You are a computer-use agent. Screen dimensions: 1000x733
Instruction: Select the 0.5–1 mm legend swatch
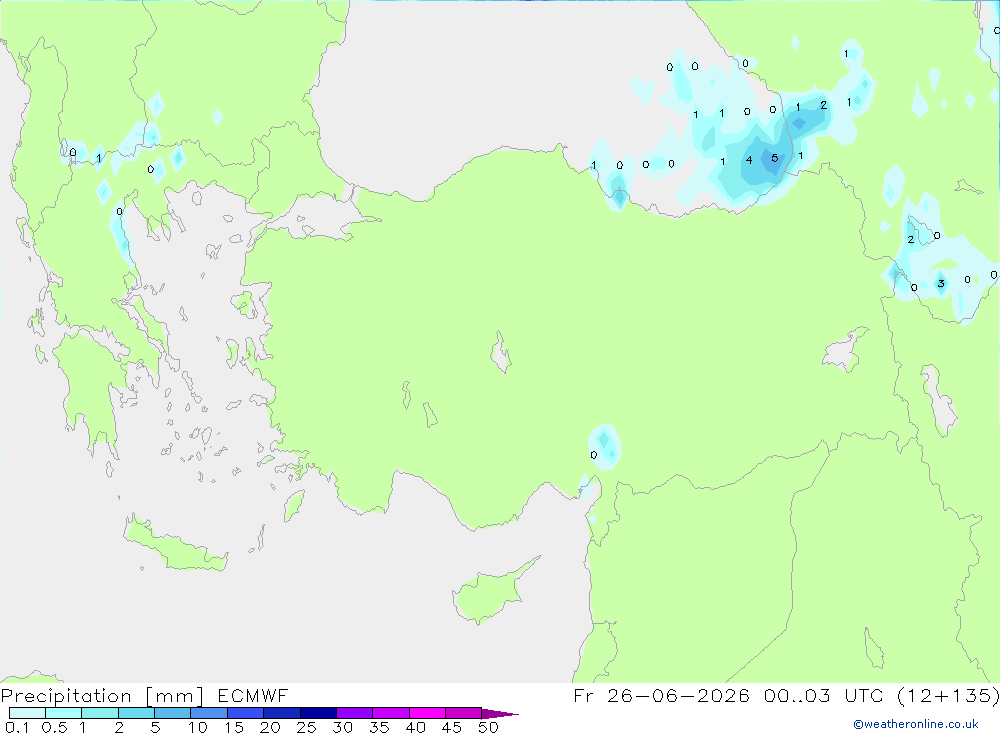tap(63, 713)
